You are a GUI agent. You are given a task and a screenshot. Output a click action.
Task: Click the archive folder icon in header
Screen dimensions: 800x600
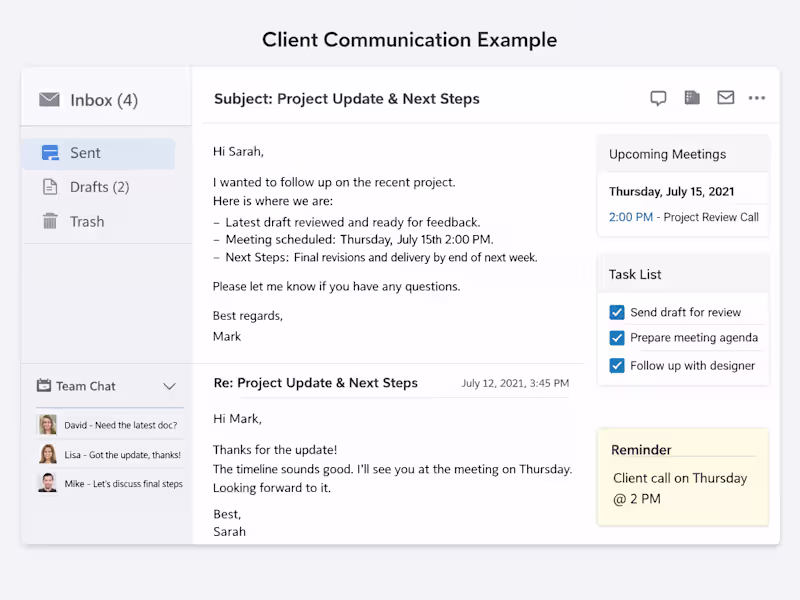point(692,97)
